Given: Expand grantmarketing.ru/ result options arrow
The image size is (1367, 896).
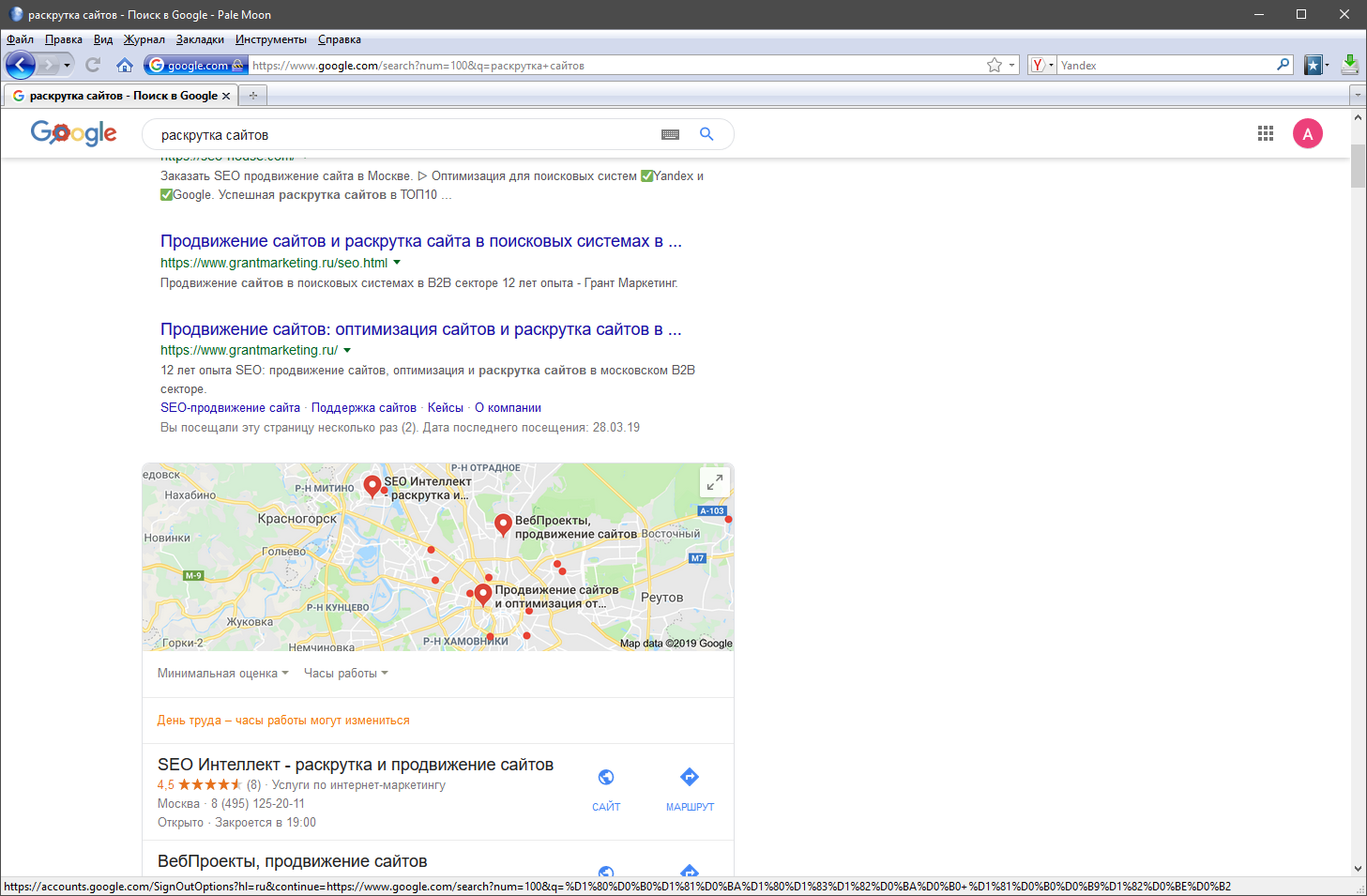Looking at the screenshot, I should [347, 350].
